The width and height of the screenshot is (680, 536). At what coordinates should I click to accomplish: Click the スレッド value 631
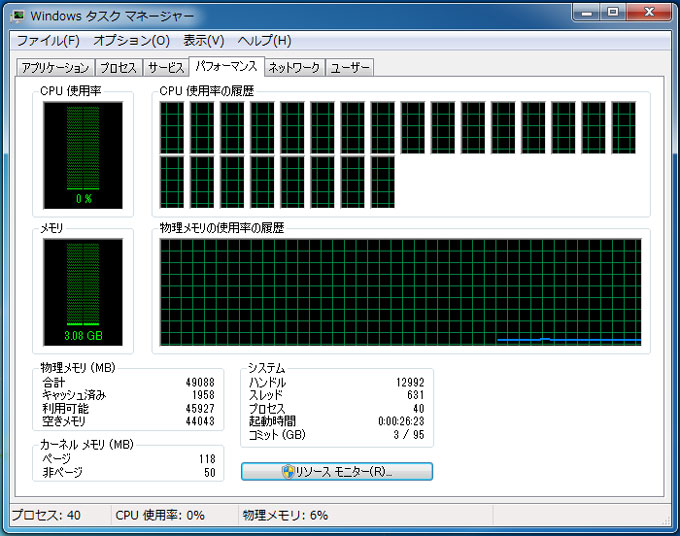415,395
